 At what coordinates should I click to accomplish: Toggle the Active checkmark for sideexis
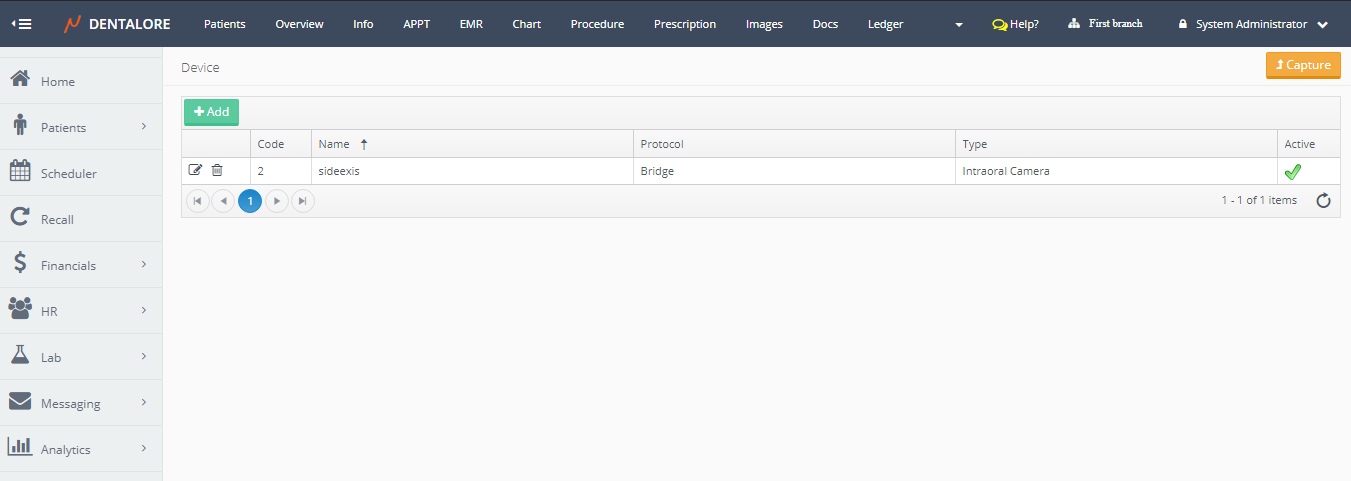[1292, 171]
